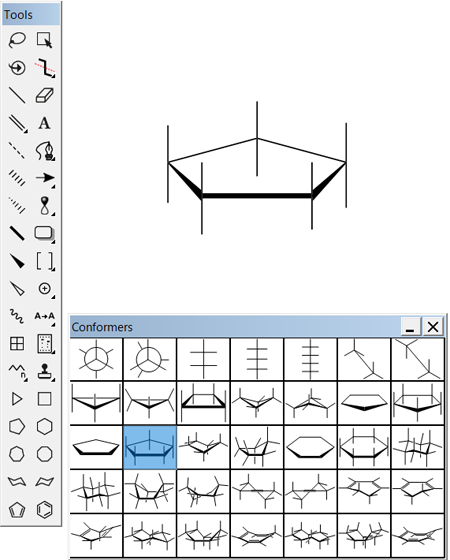Choose the Orbital tool
The height and width of the screenshot is (560, 450).
(x=45, y=206)
